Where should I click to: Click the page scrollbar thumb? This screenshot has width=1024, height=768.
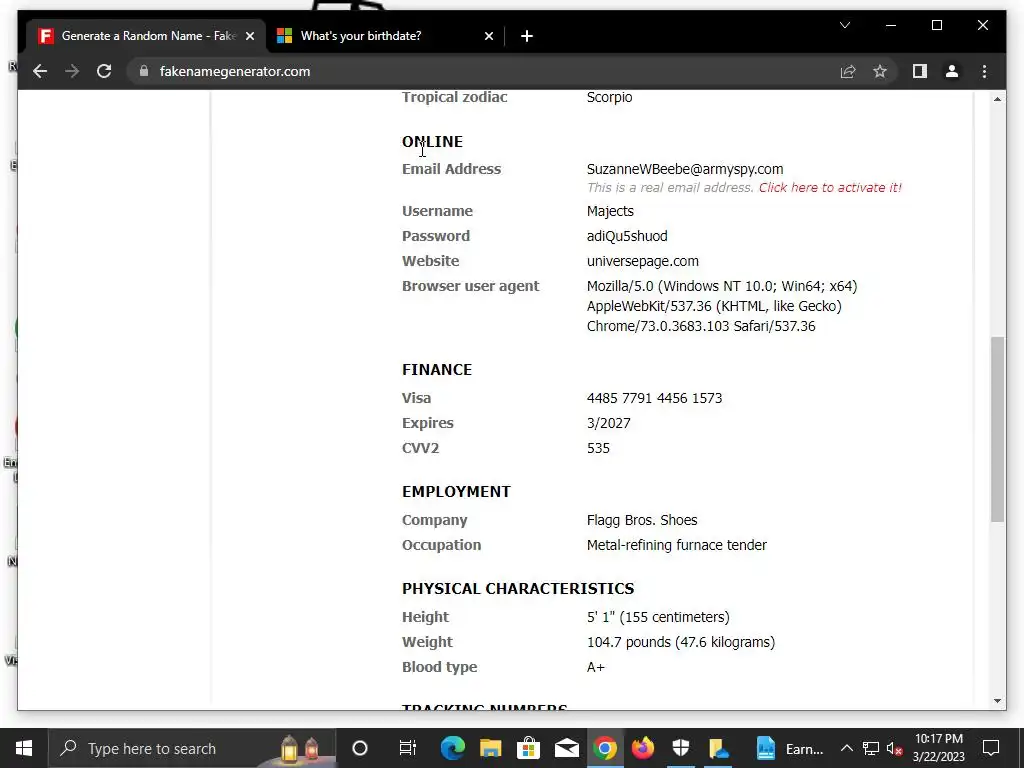click(x=997, y=429)
